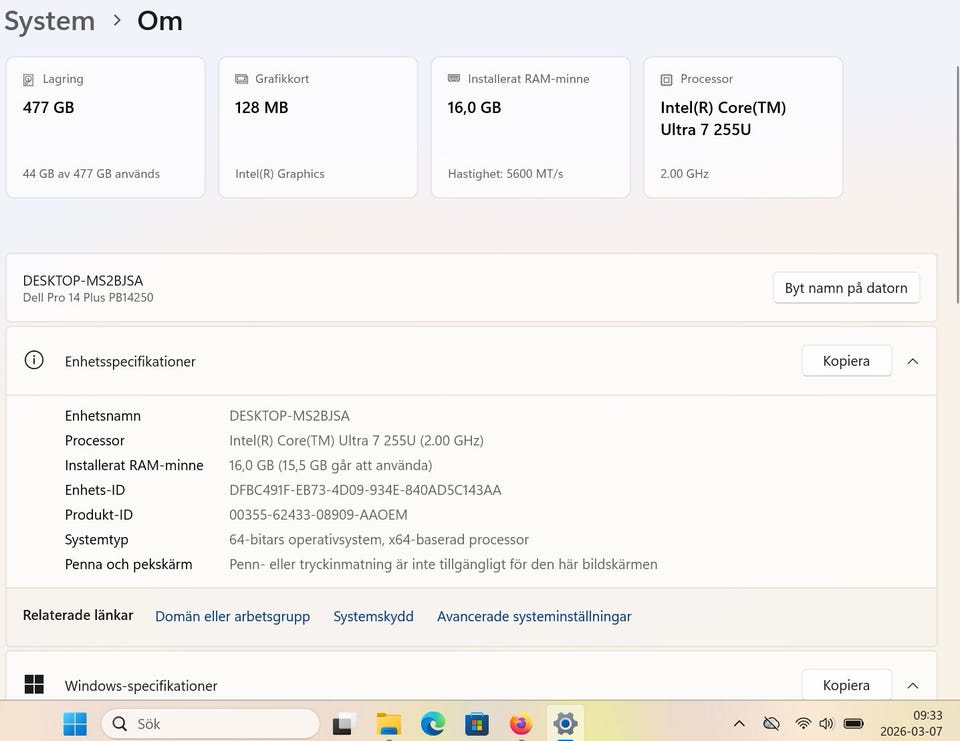960x741 pixels.
Task: Copy device specs with Kopiera button
Action: [x=846, y=361]
